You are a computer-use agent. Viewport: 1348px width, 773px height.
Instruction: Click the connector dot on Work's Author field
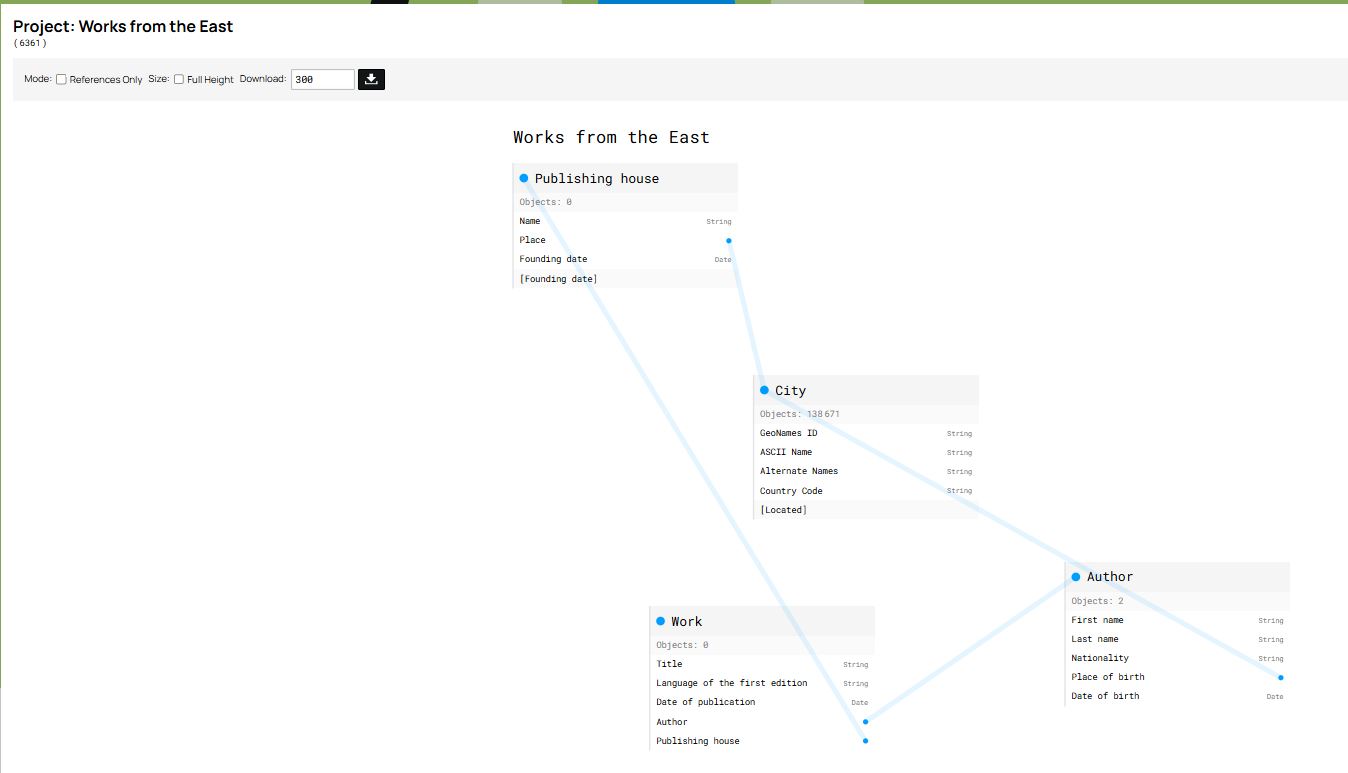point(865,721)
